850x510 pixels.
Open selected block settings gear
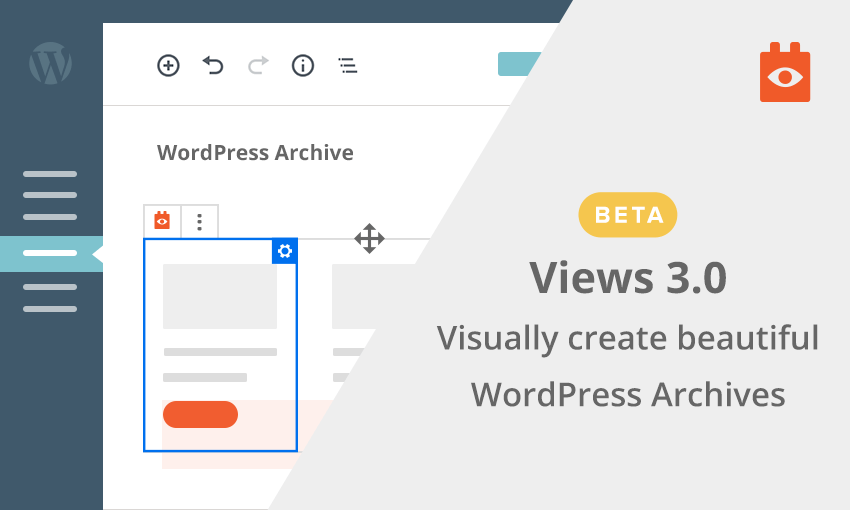point(285,251)
